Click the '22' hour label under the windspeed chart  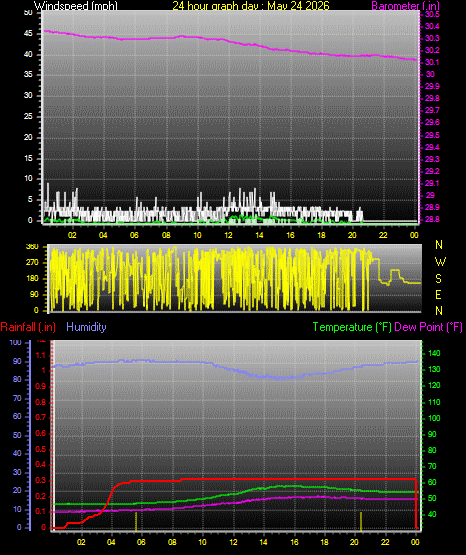383,235
